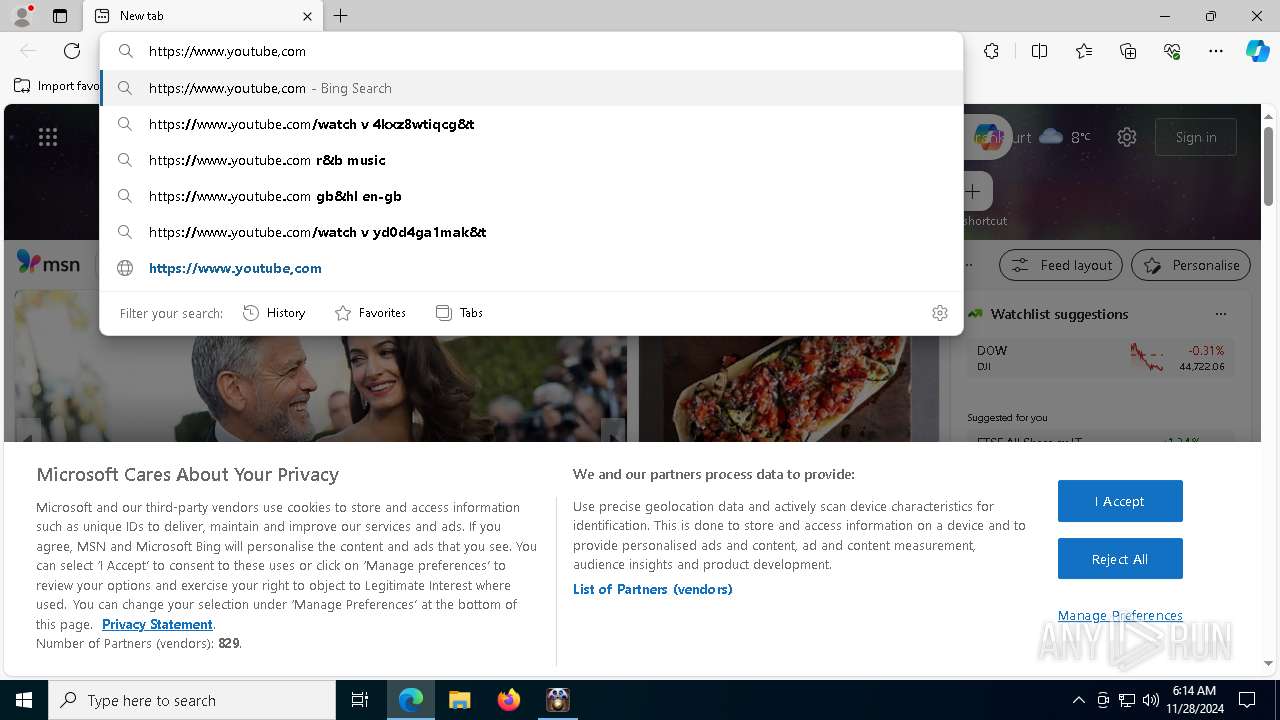Select suggestion r&b music
1280x720 pixels.
pos(531,160)
